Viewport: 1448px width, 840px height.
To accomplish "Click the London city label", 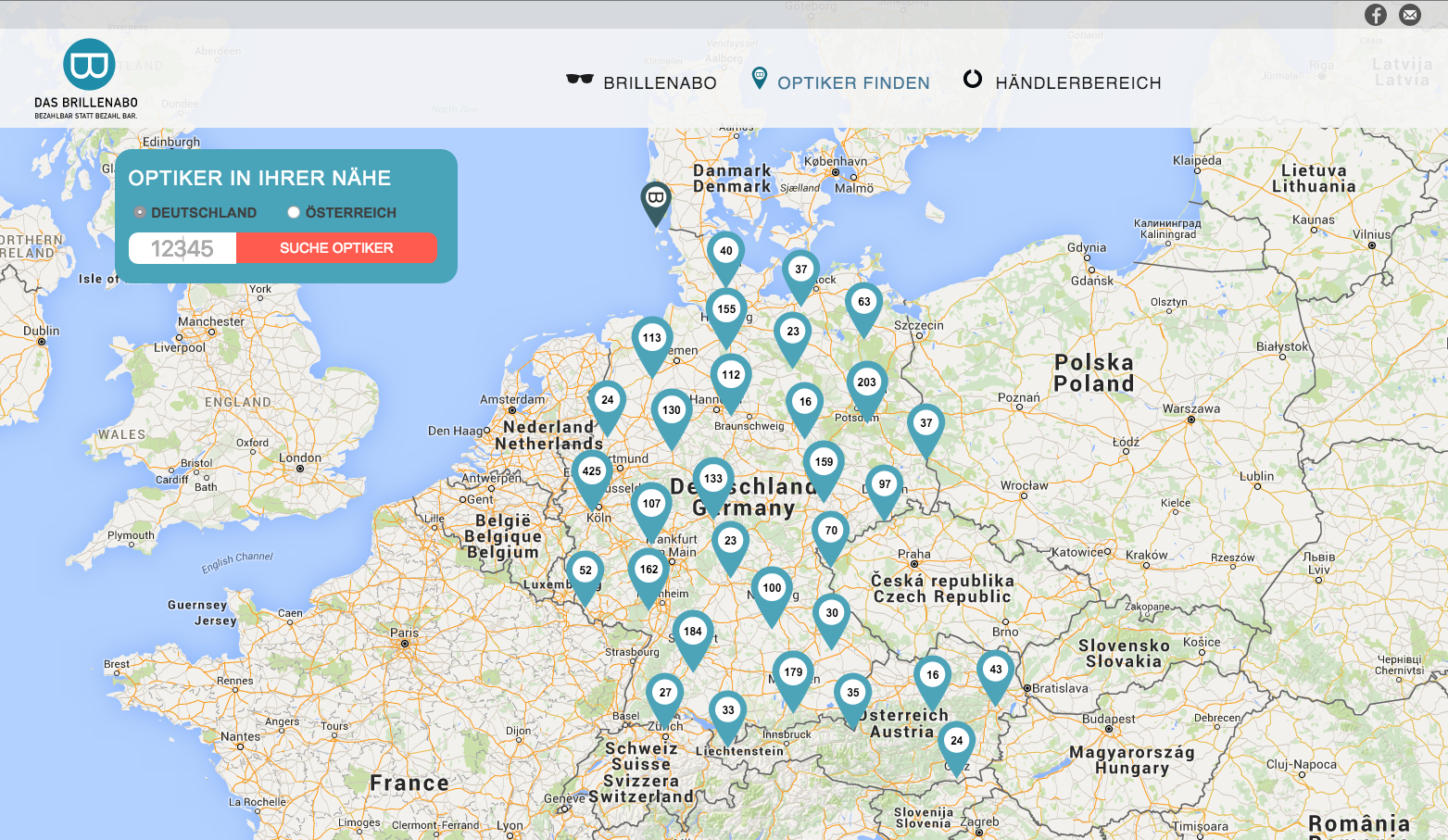I will click(x=300, y=458).
